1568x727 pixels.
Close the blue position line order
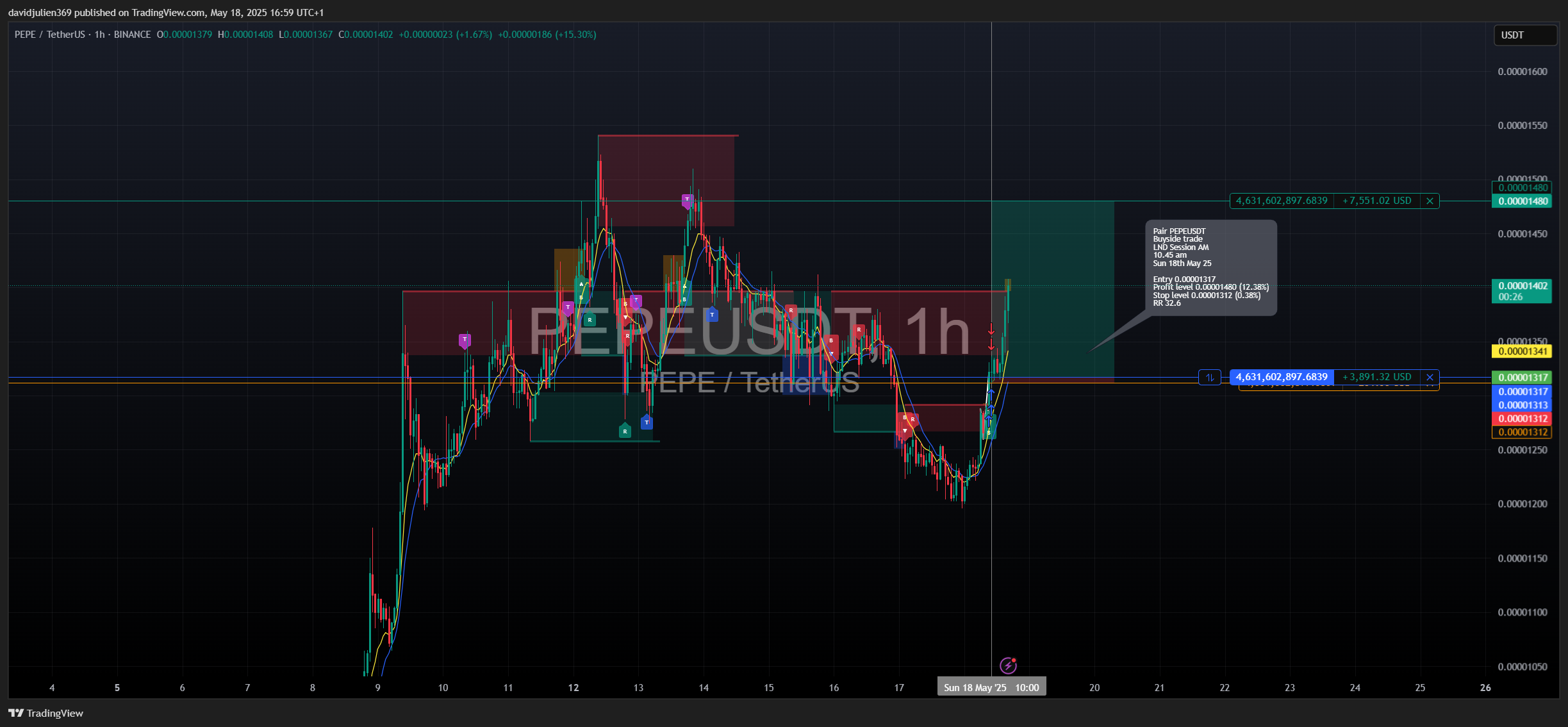tap(1430, 377)
